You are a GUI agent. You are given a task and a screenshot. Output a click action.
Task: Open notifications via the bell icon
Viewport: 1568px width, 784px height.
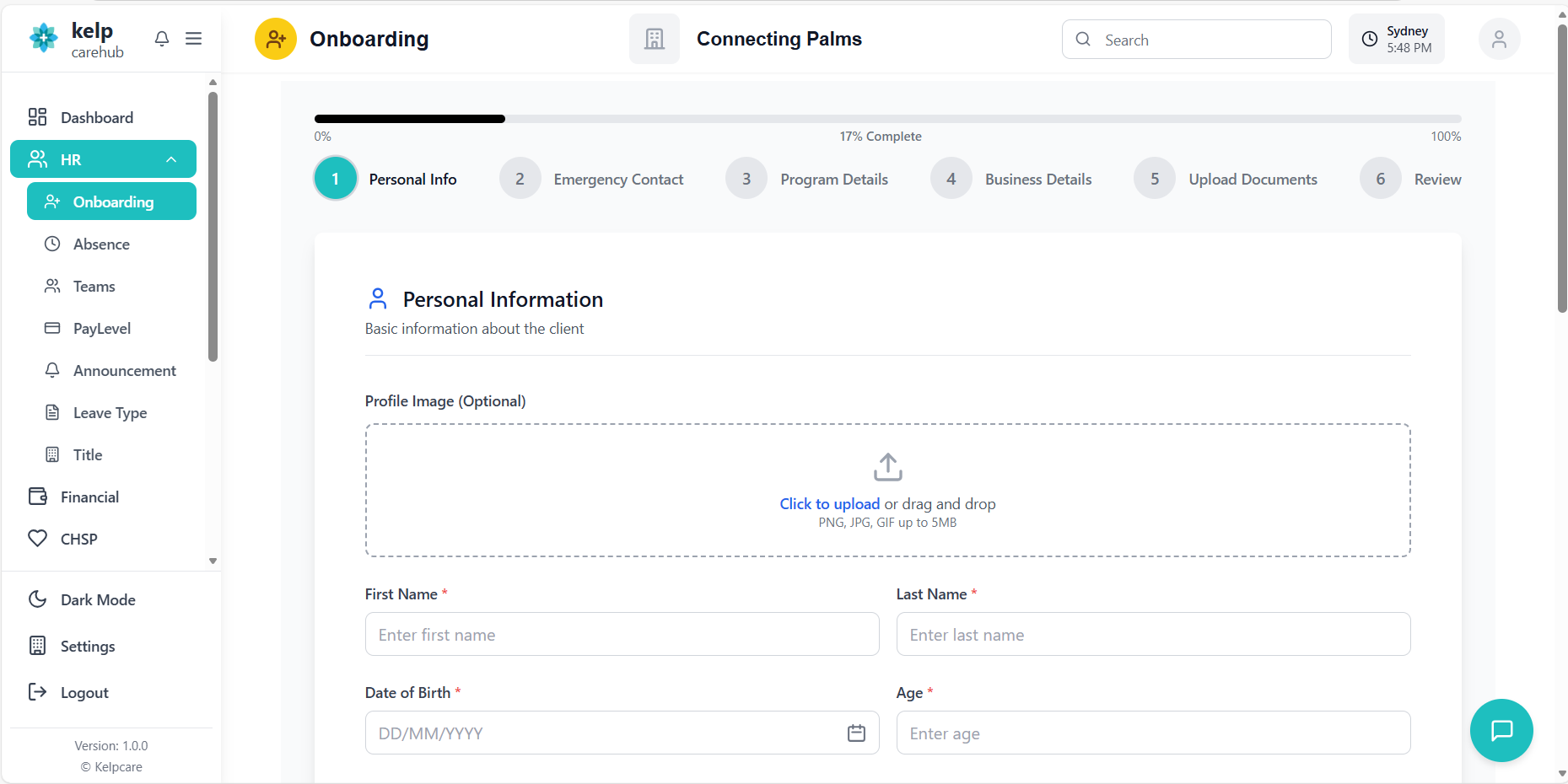[161, 39]
